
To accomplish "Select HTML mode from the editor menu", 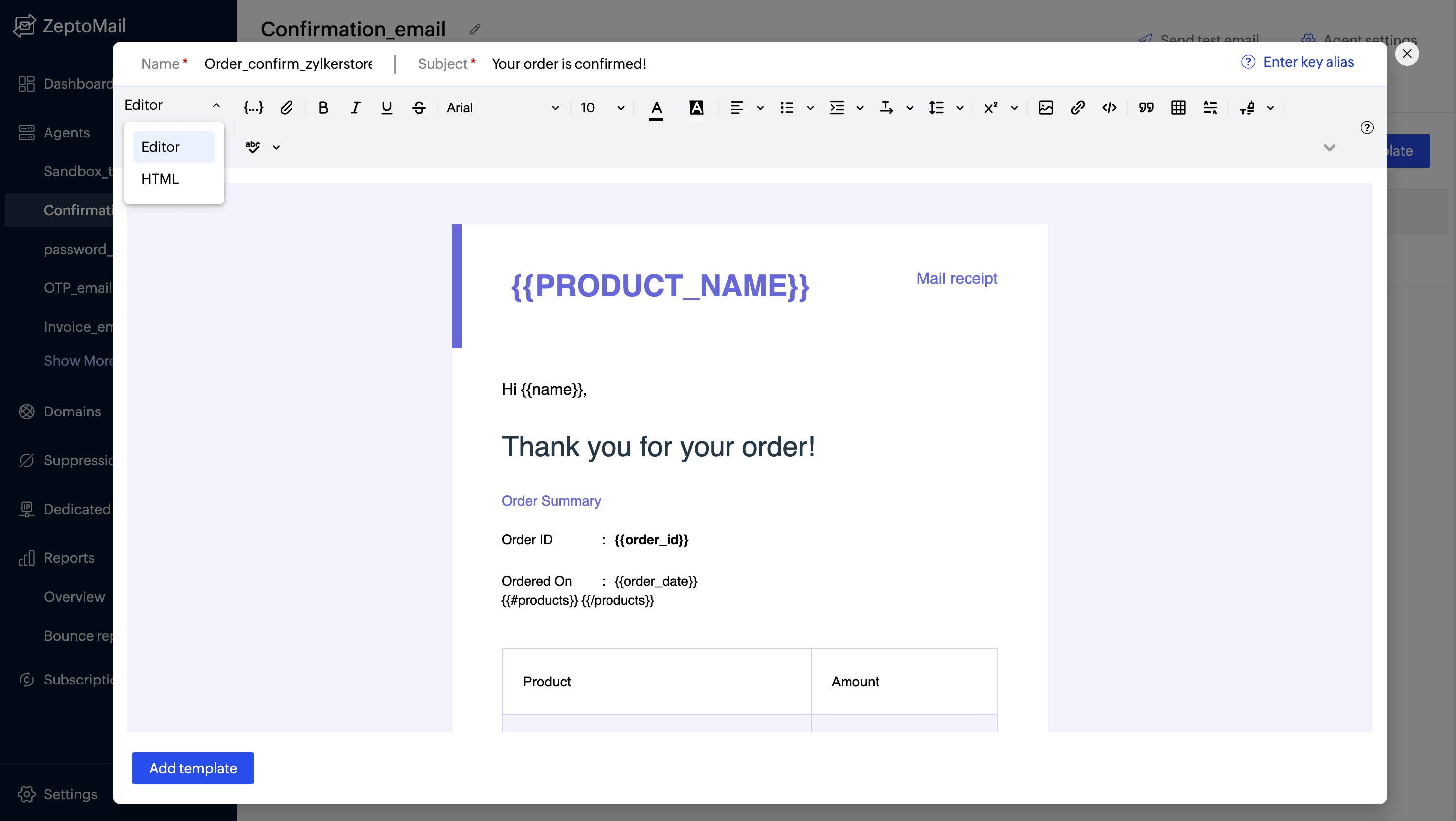I will click(x=160, y=179).
